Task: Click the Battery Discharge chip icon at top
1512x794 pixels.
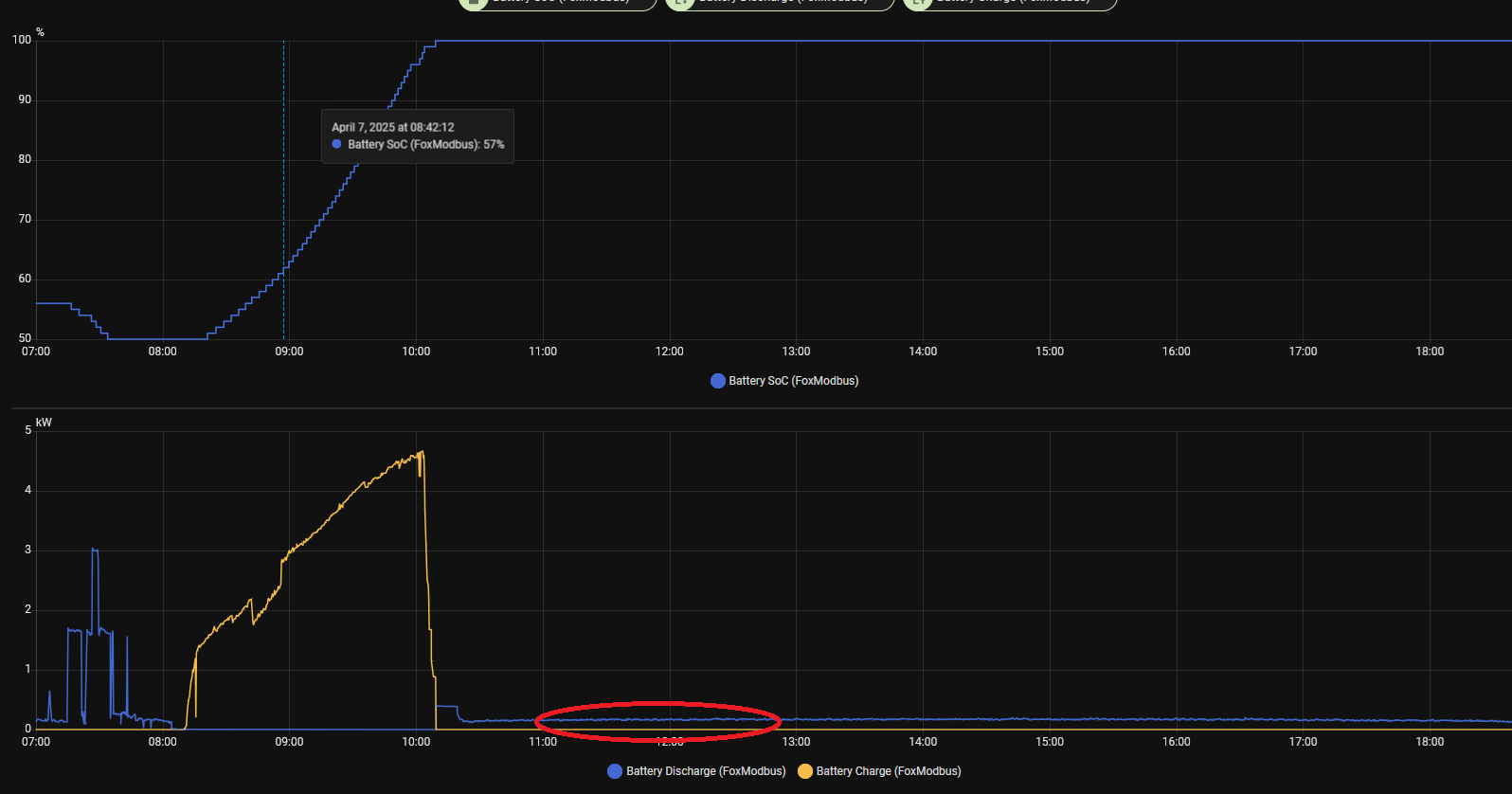Action: click(679, 3)
